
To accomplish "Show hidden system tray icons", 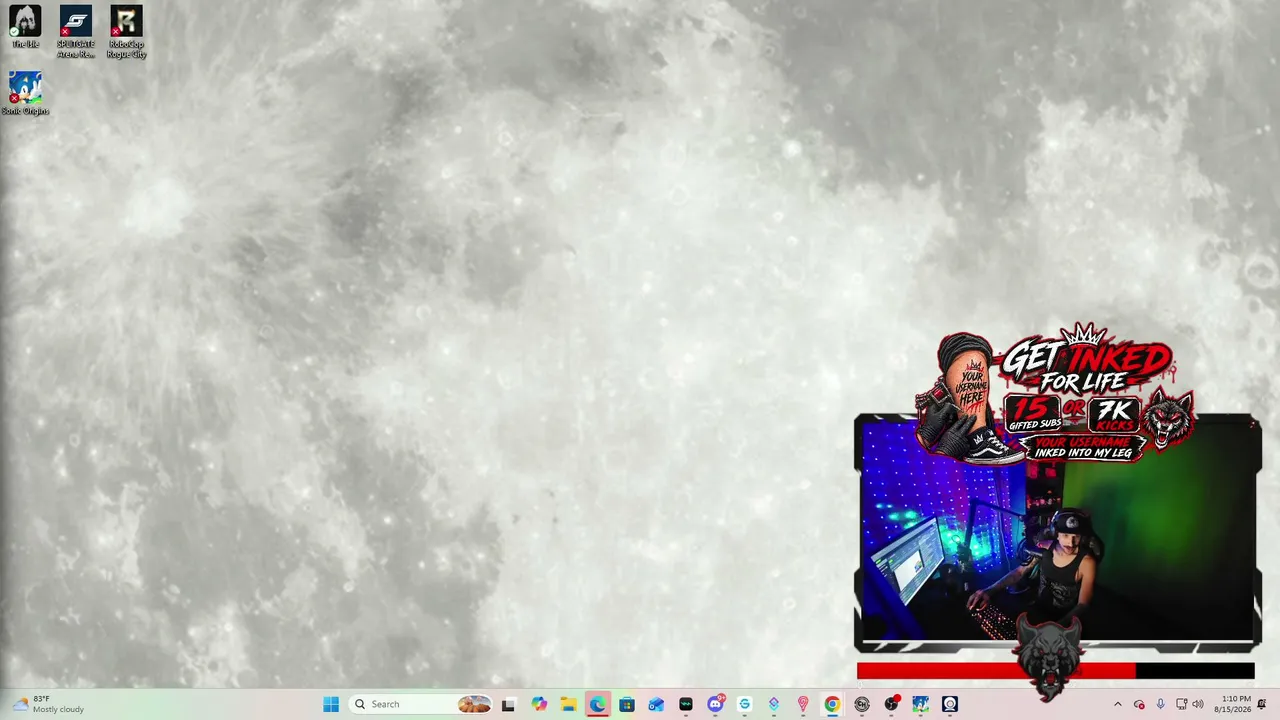I will [x=1118, y=704].
